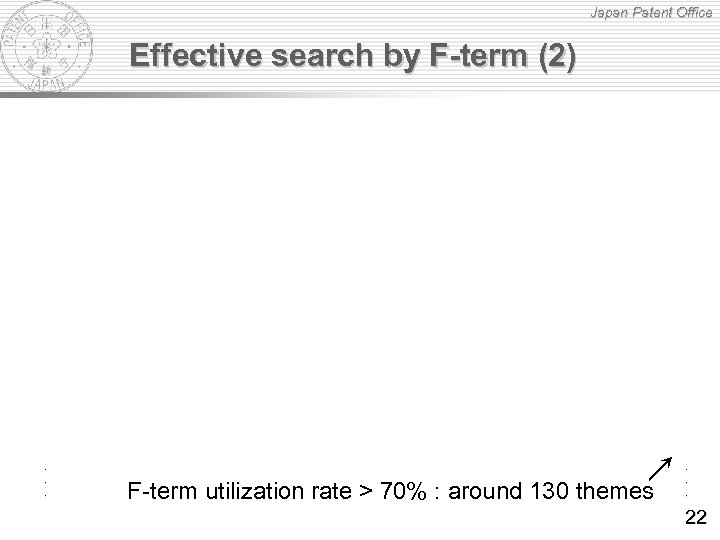
Task: Click the slide title "Effective search by F-term (2)"
Action: [353, 57]
